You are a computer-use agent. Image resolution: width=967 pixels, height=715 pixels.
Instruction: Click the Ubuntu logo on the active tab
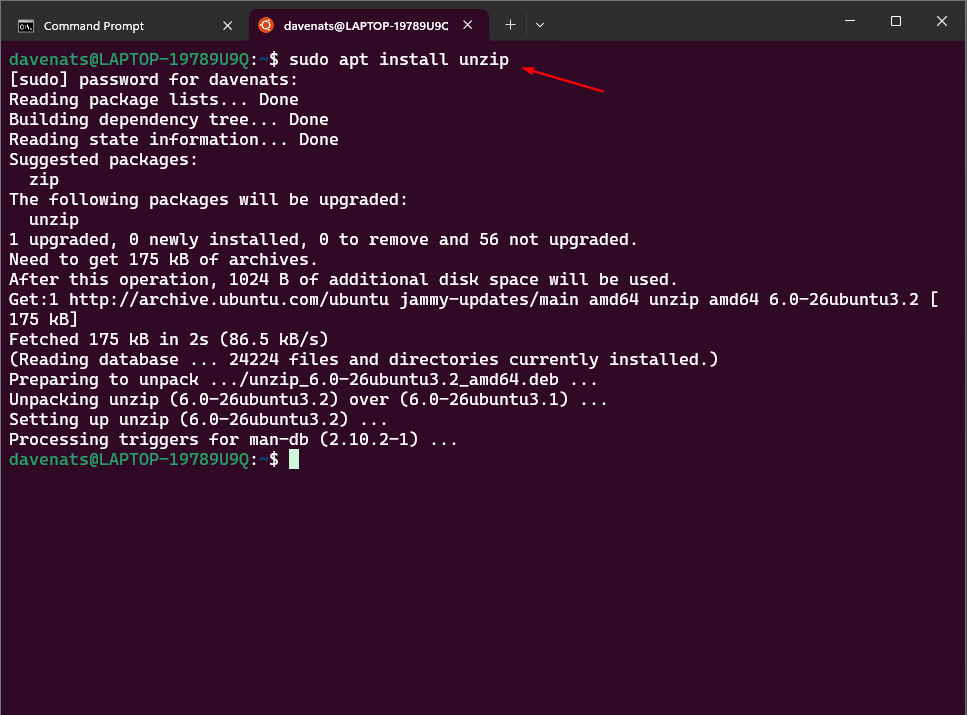[x=265, y=25]
